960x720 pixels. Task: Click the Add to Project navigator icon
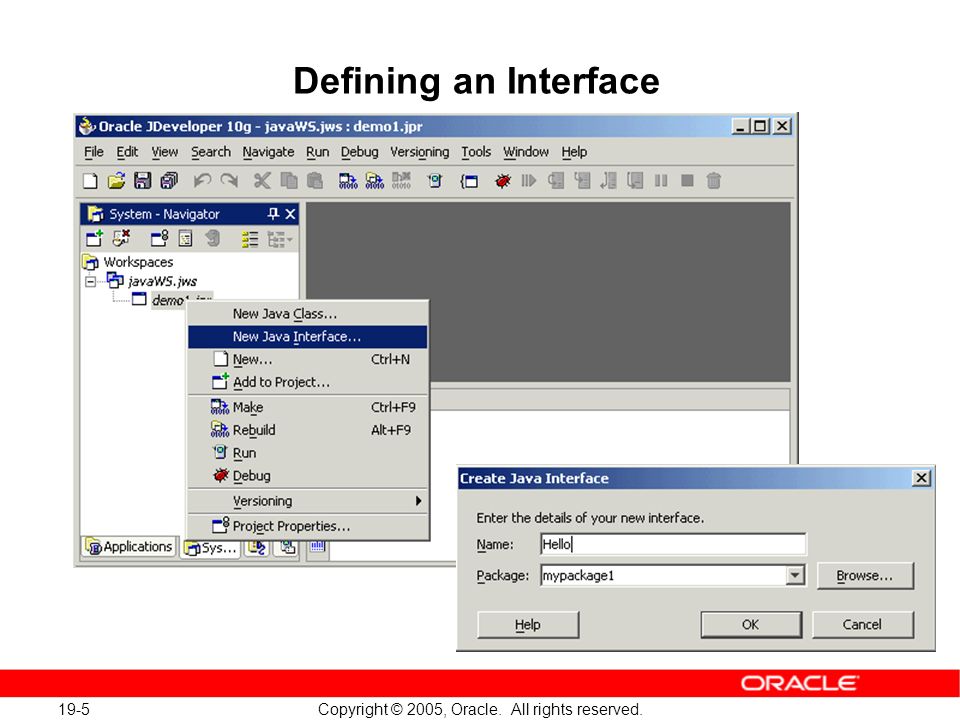click(94, 238)
